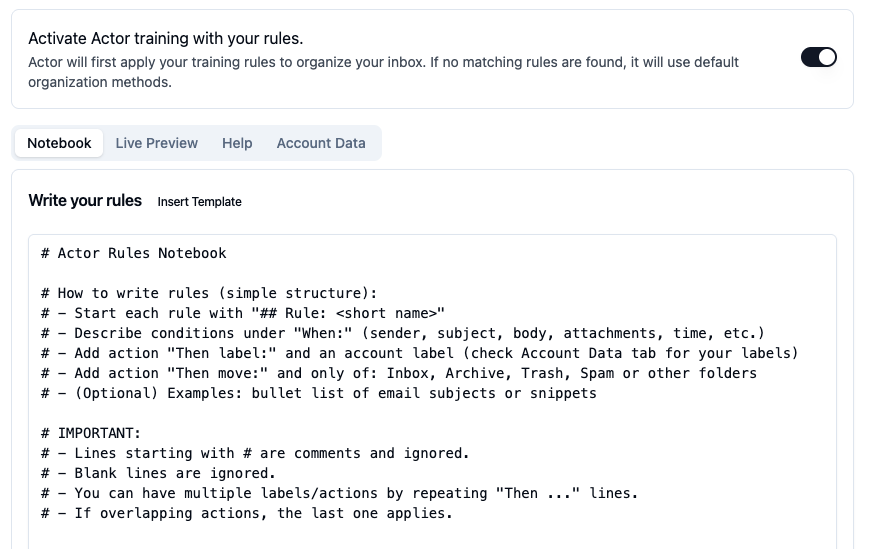The width and height of the screenshot is (876, 549).
Task: Place cursor on 'How to write rules' line
Action: coord(209,293)
